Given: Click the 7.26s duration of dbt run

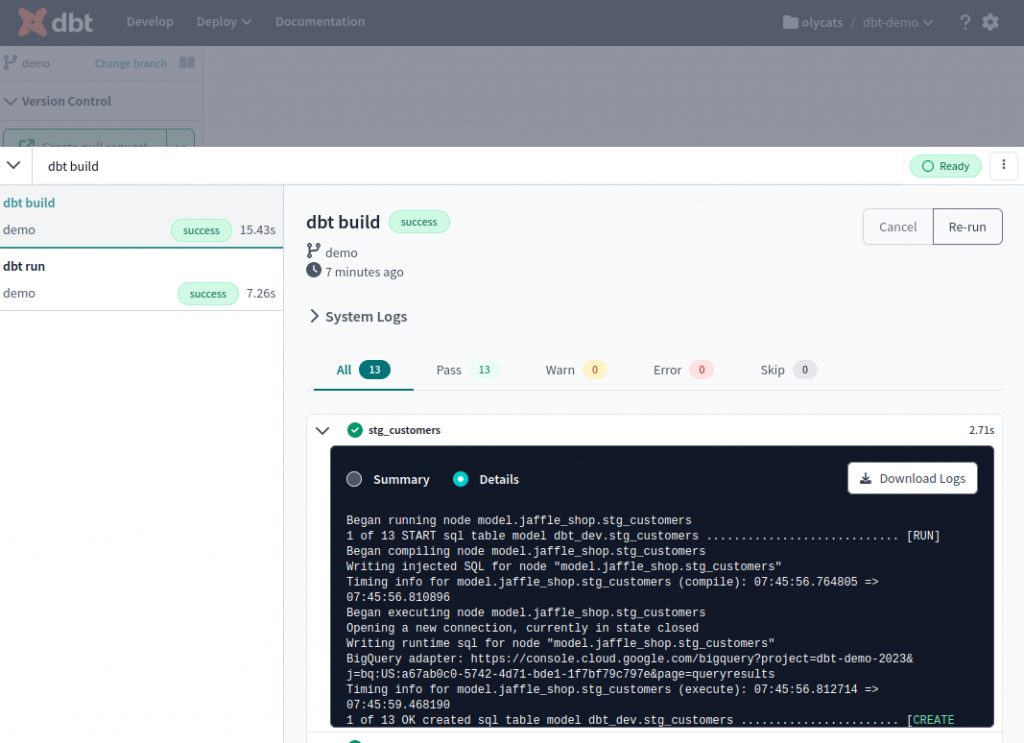Looking at the screenshot, I should (261, 293).
